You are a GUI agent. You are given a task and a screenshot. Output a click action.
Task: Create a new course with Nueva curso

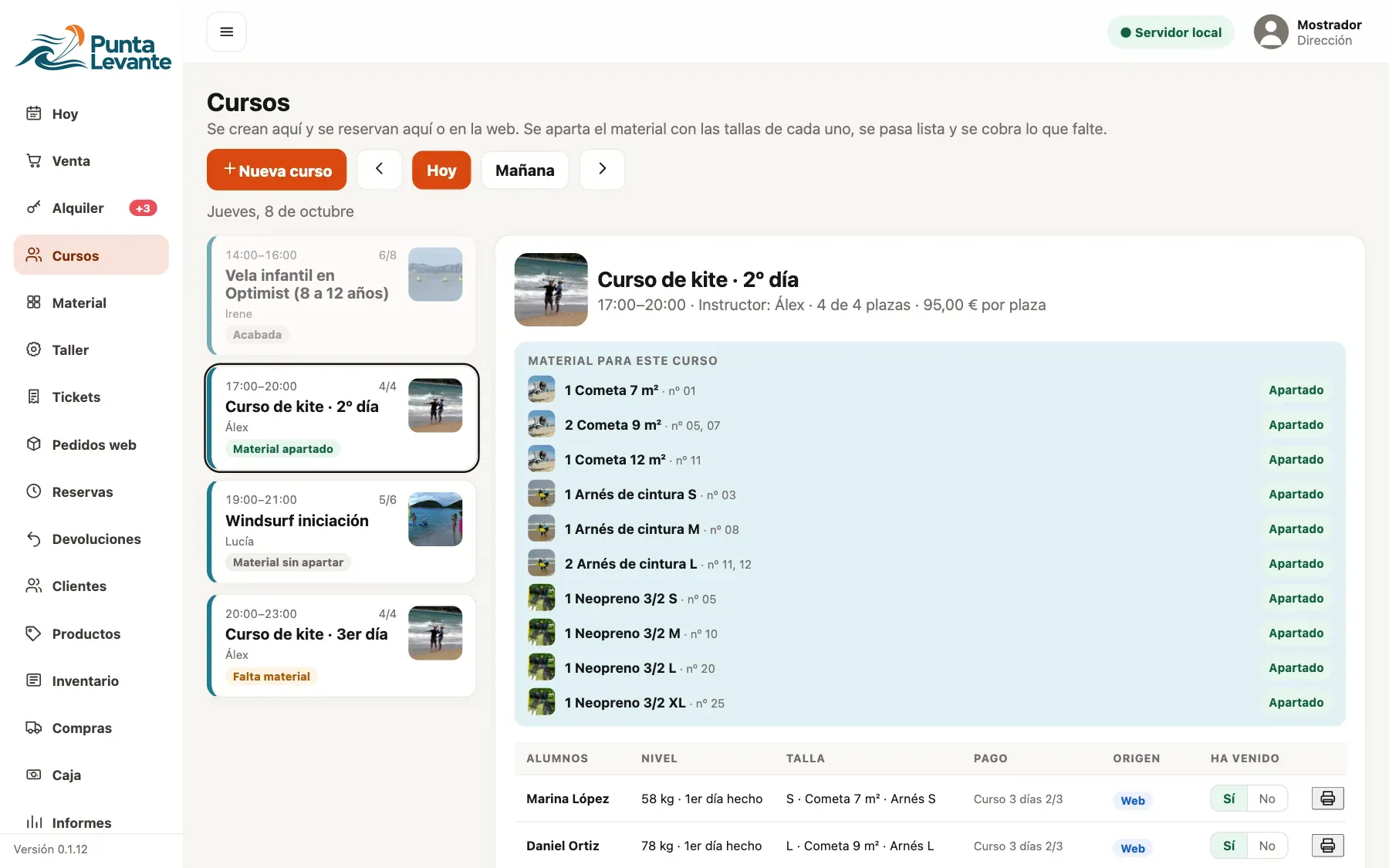point(276,170)
